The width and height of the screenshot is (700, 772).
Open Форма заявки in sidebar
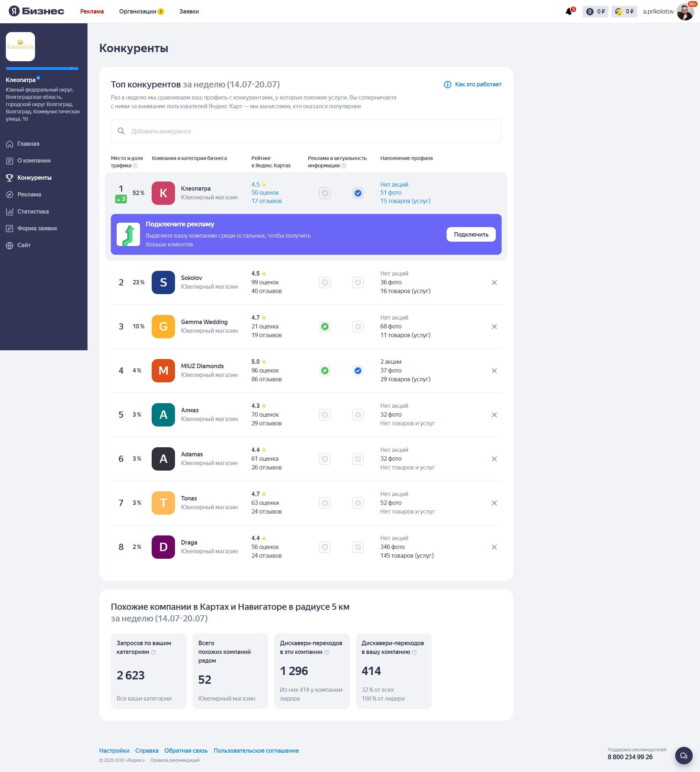click(x=36, y=228)
